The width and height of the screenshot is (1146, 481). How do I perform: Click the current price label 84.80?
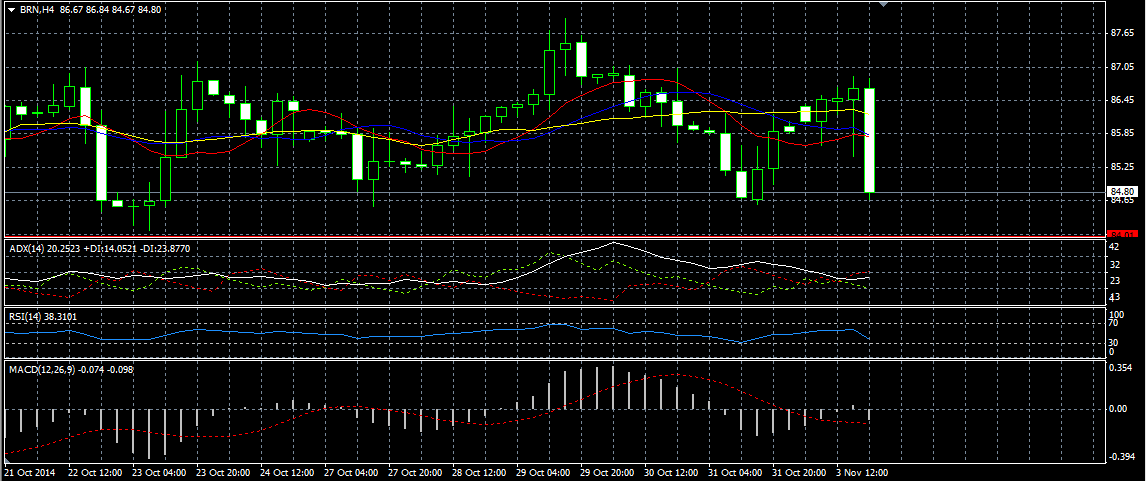tap(1122, 193)
